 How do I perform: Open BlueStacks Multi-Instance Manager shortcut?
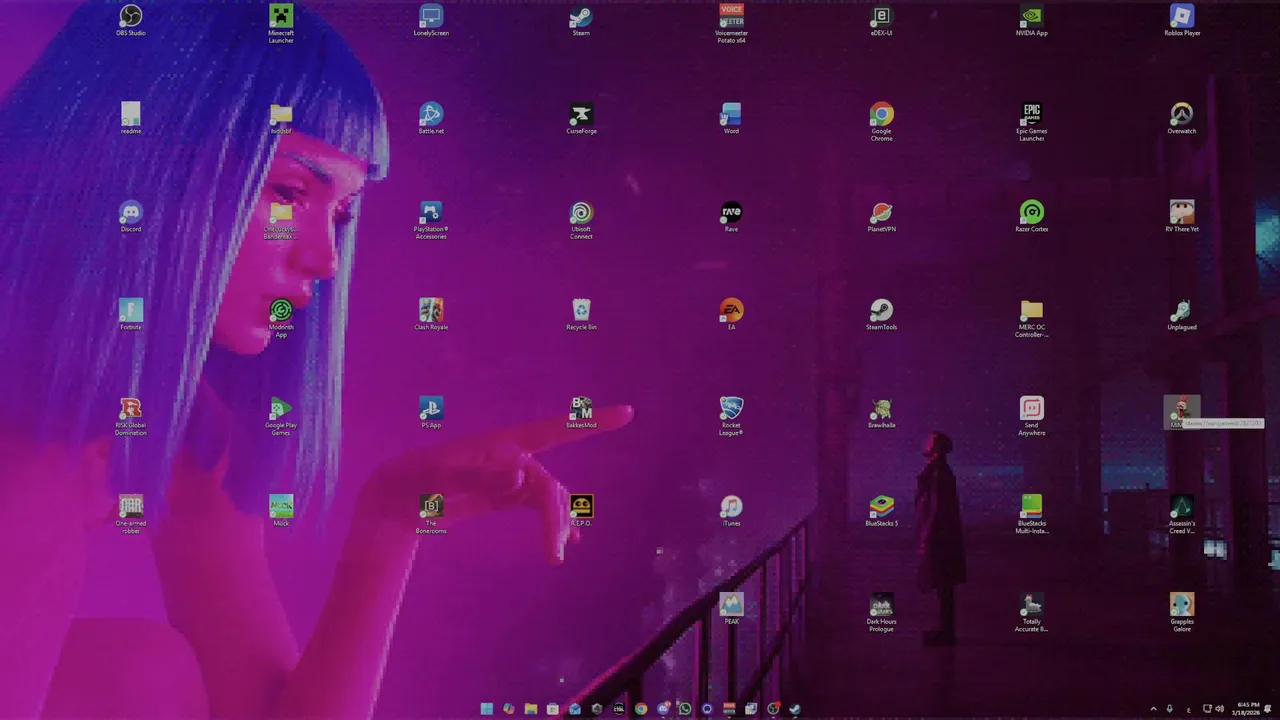pos(1031,514)
